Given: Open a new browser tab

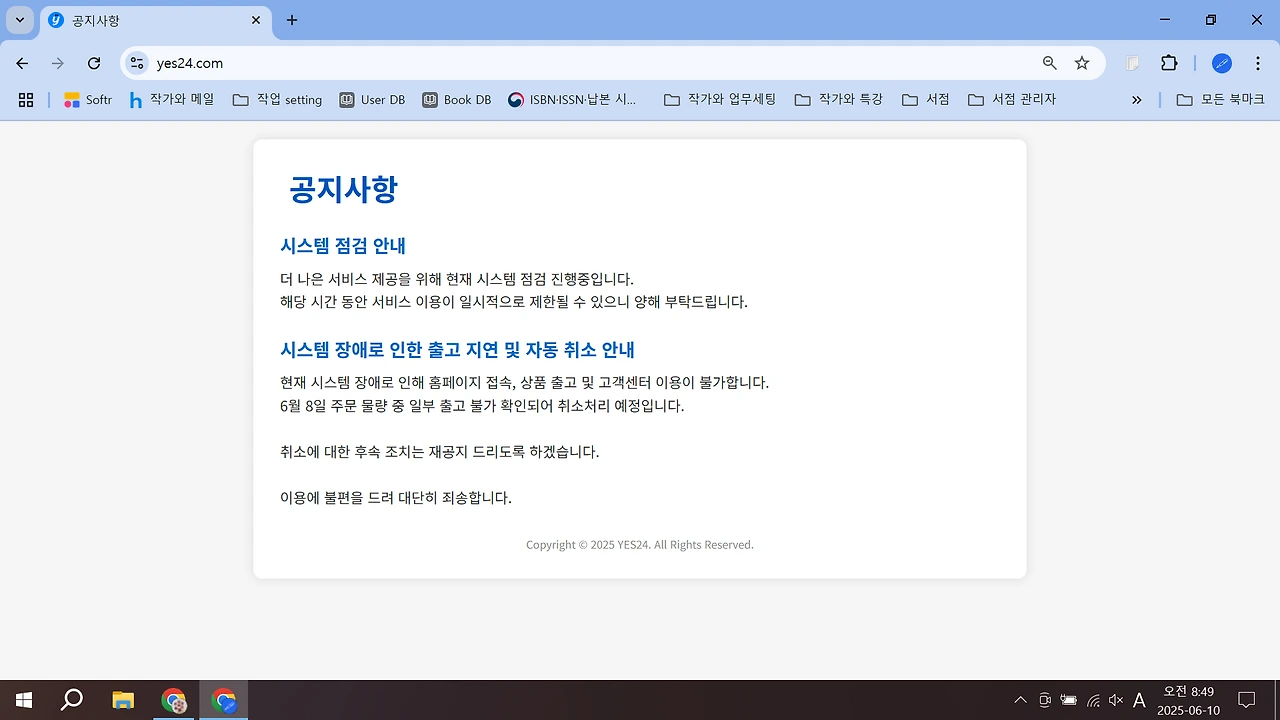Looking at the screenshot, I should [292, 20].
